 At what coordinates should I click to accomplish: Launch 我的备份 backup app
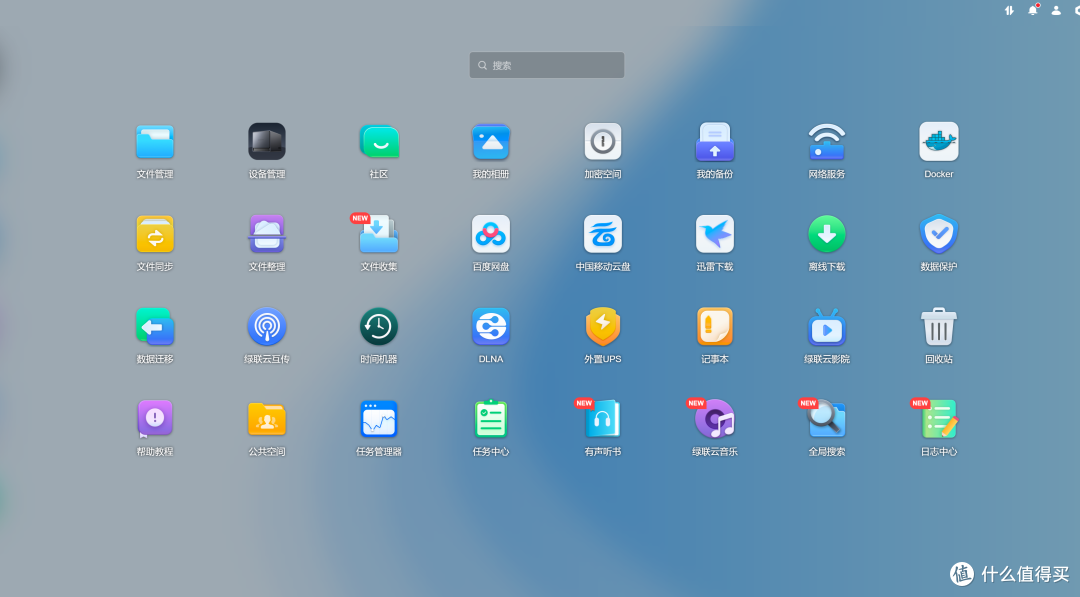714,143
